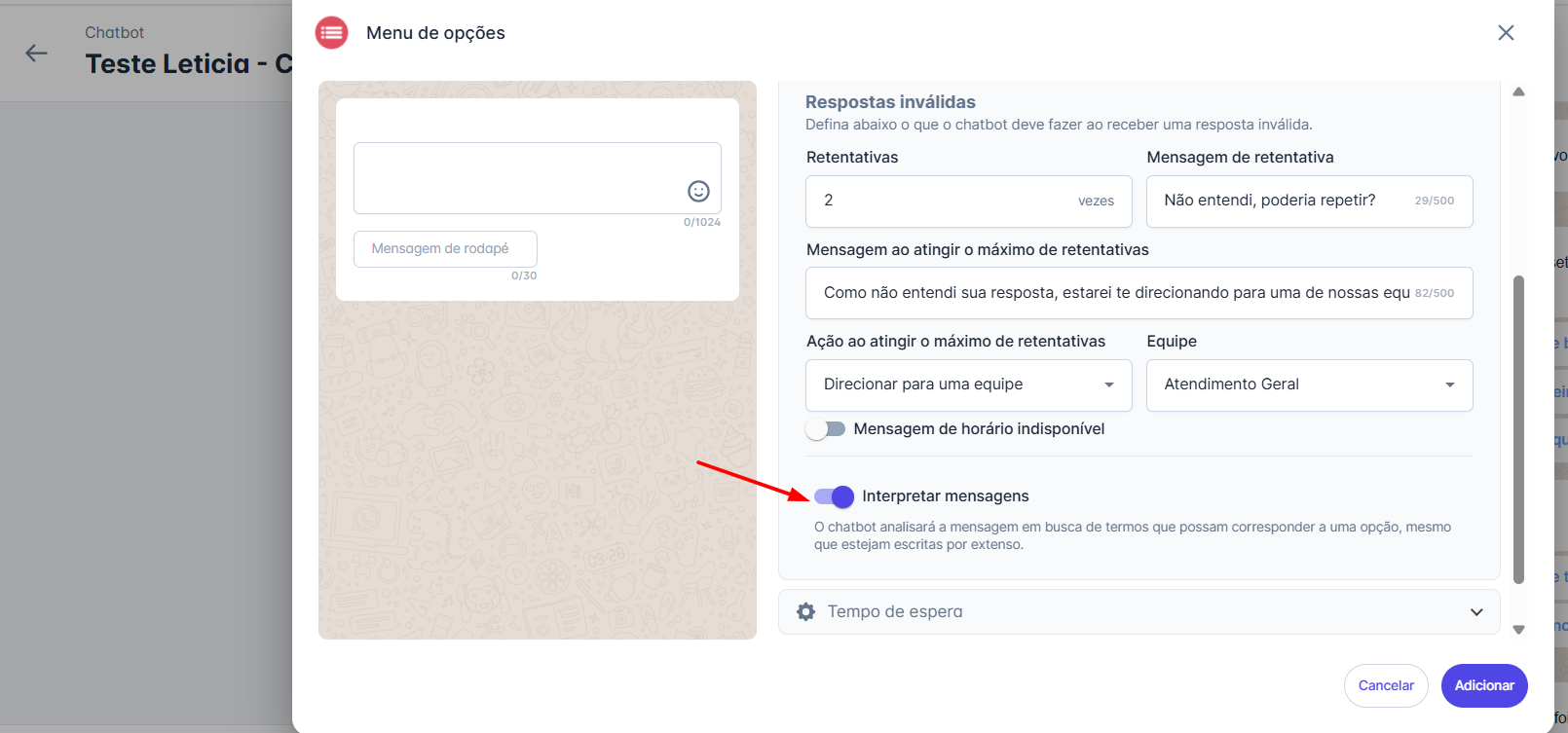Image resolution: width=1568 pixels, height=733 pixels.
Task: Expand the Tempo de espera section
Action: tap(1476, 612)
